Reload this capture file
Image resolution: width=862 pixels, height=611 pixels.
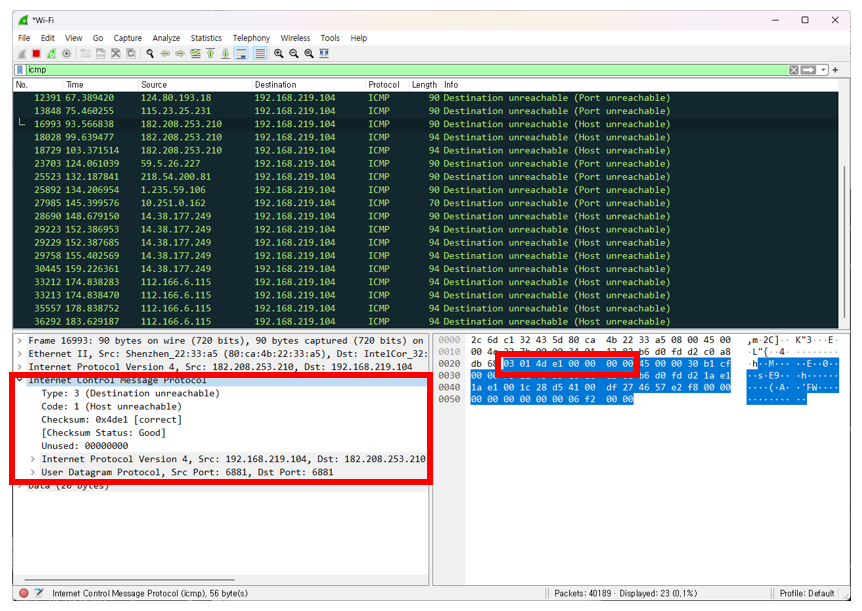coord(131,53)
